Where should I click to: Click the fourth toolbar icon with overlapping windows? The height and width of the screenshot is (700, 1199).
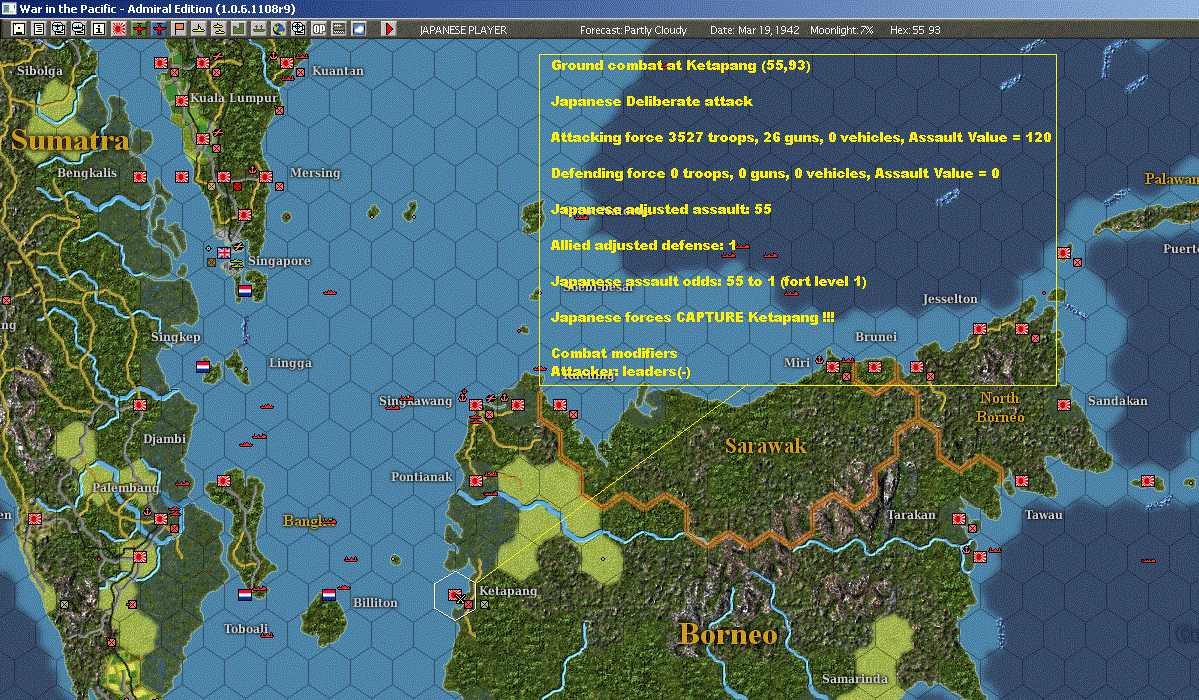click(x=79, y=29)
